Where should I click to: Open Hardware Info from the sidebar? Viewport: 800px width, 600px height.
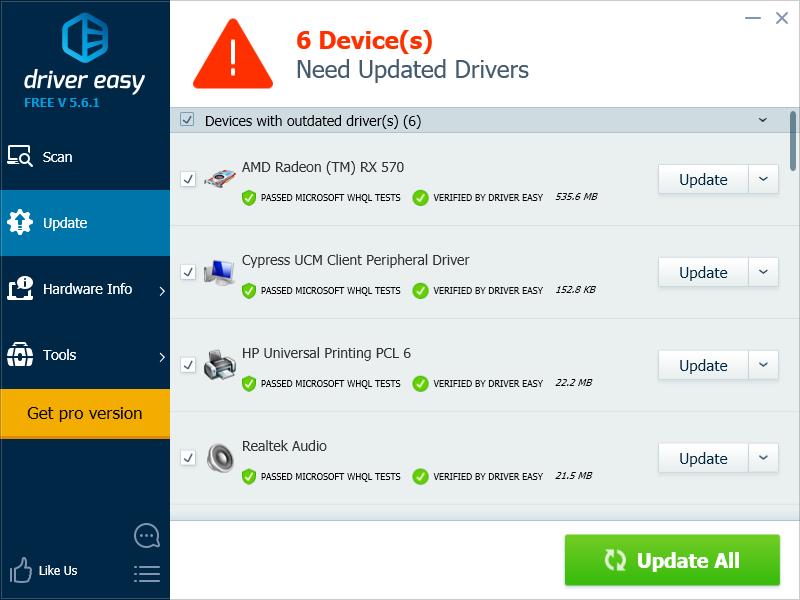85,289
